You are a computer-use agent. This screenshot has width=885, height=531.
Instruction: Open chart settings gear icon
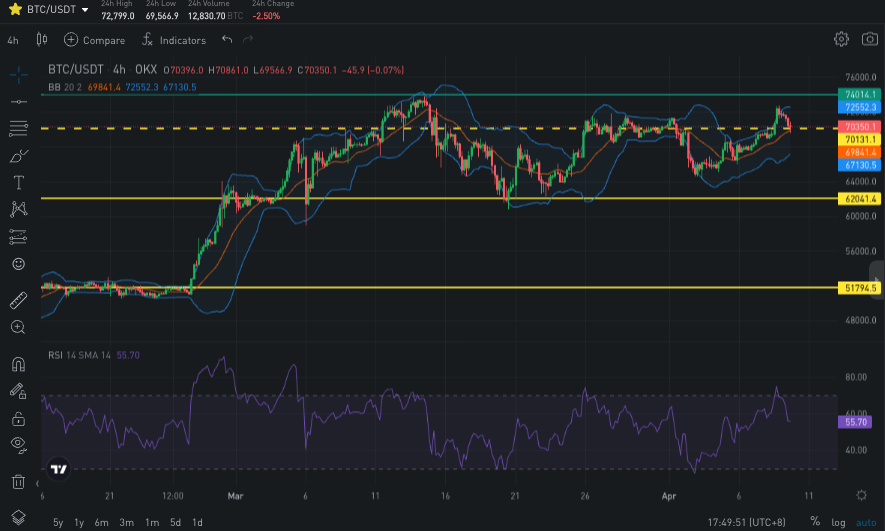[x=841, y=39]
